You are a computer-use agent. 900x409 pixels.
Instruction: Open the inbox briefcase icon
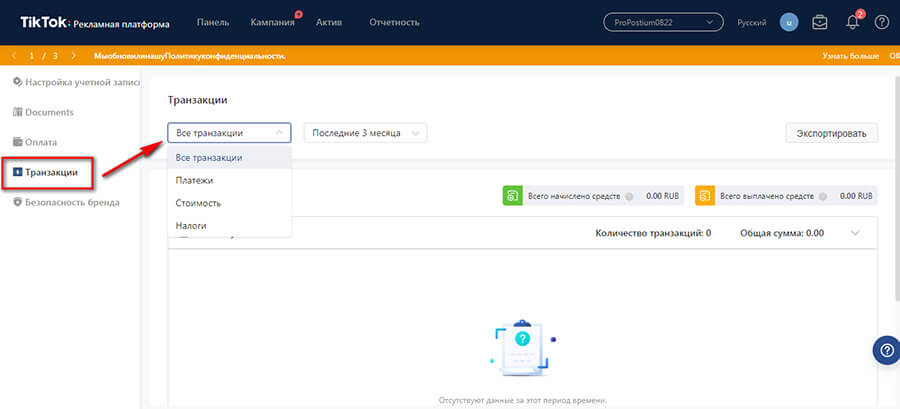(820, 22)
